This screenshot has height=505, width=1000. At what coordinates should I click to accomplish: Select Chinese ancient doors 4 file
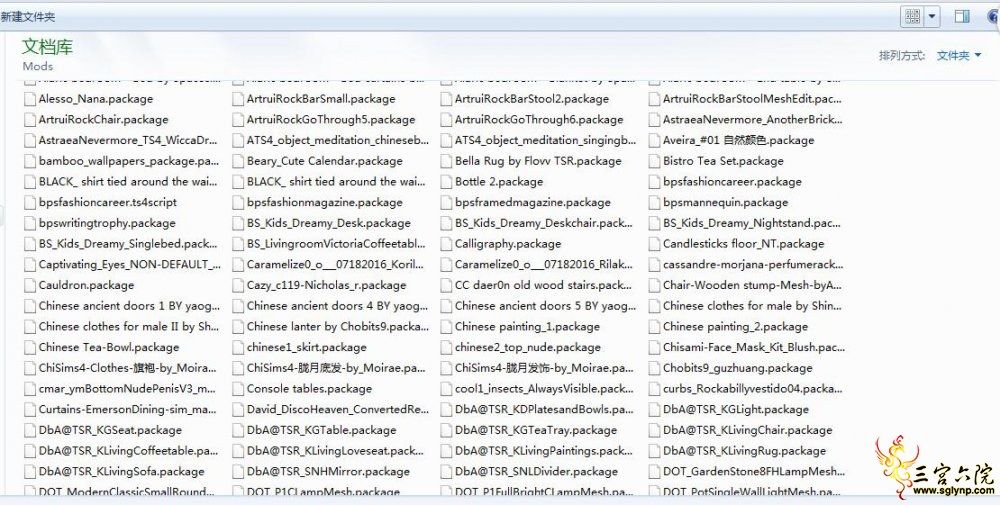pyautogui.click(x=337, y=306)
